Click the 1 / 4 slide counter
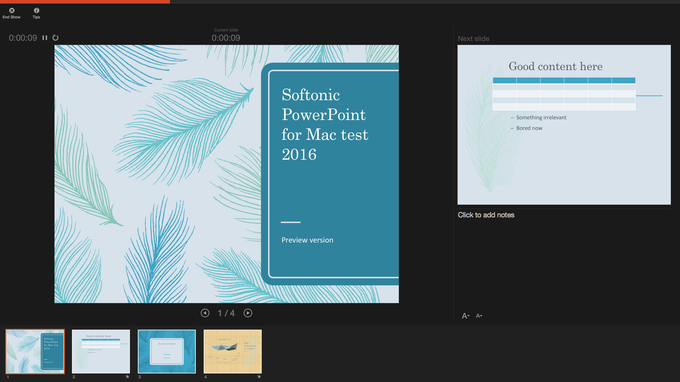This screenshot has width=680, height=382. coord(226,313)
